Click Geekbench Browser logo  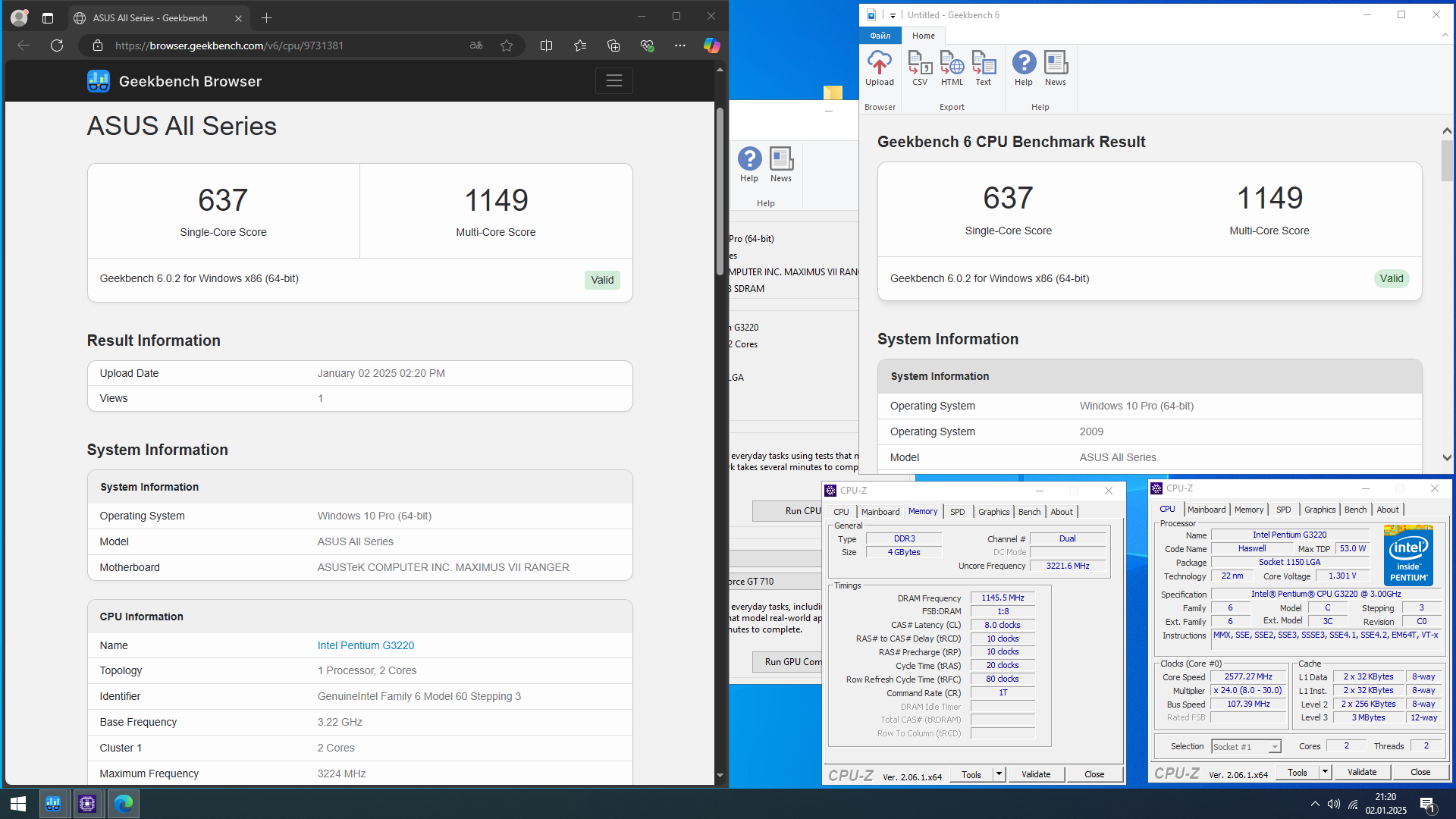pos(99,81)
